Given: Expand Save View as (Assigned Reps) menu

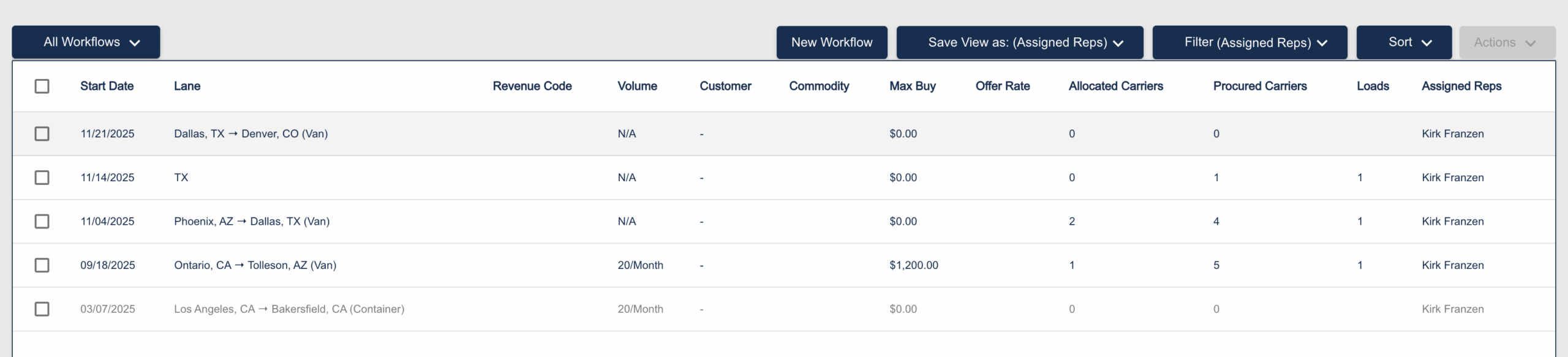Looking at the screenshot, I should pos(1019,42).
